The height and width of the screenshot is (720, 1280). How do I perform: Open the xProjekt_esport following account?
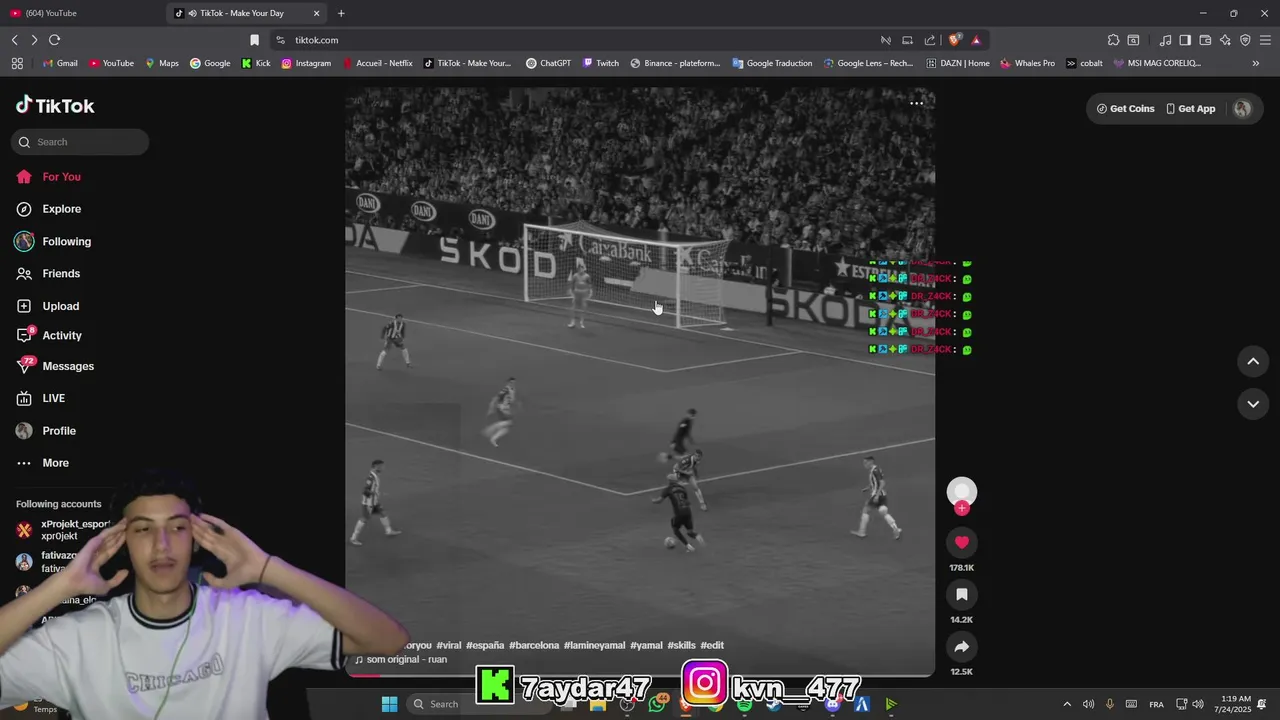pos(64,529)
